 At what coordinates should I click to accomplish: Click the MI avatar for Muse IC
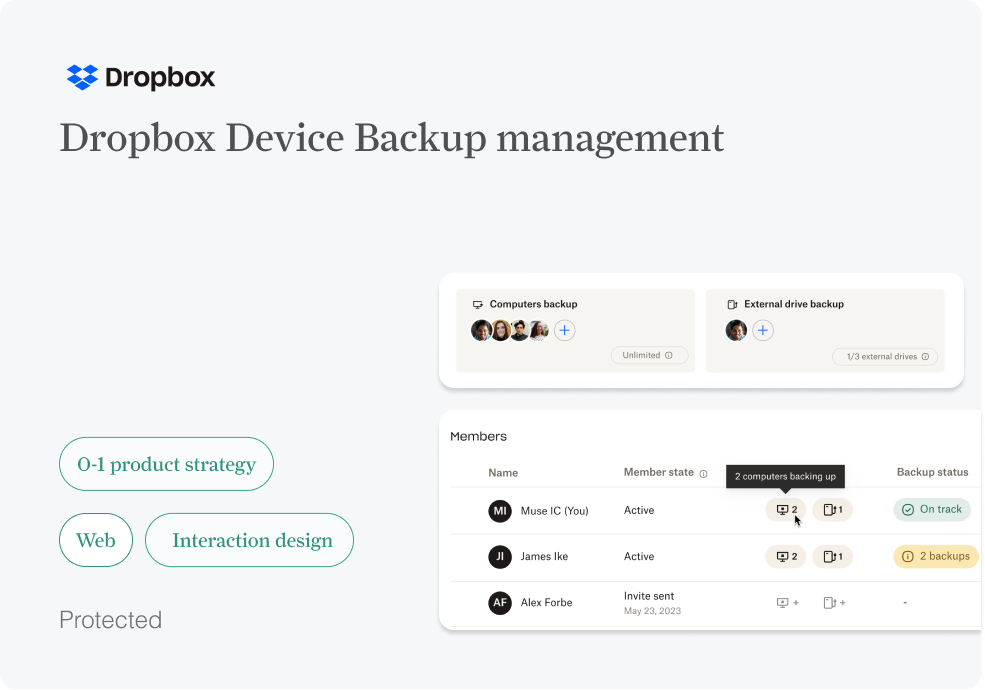[500, 511]
